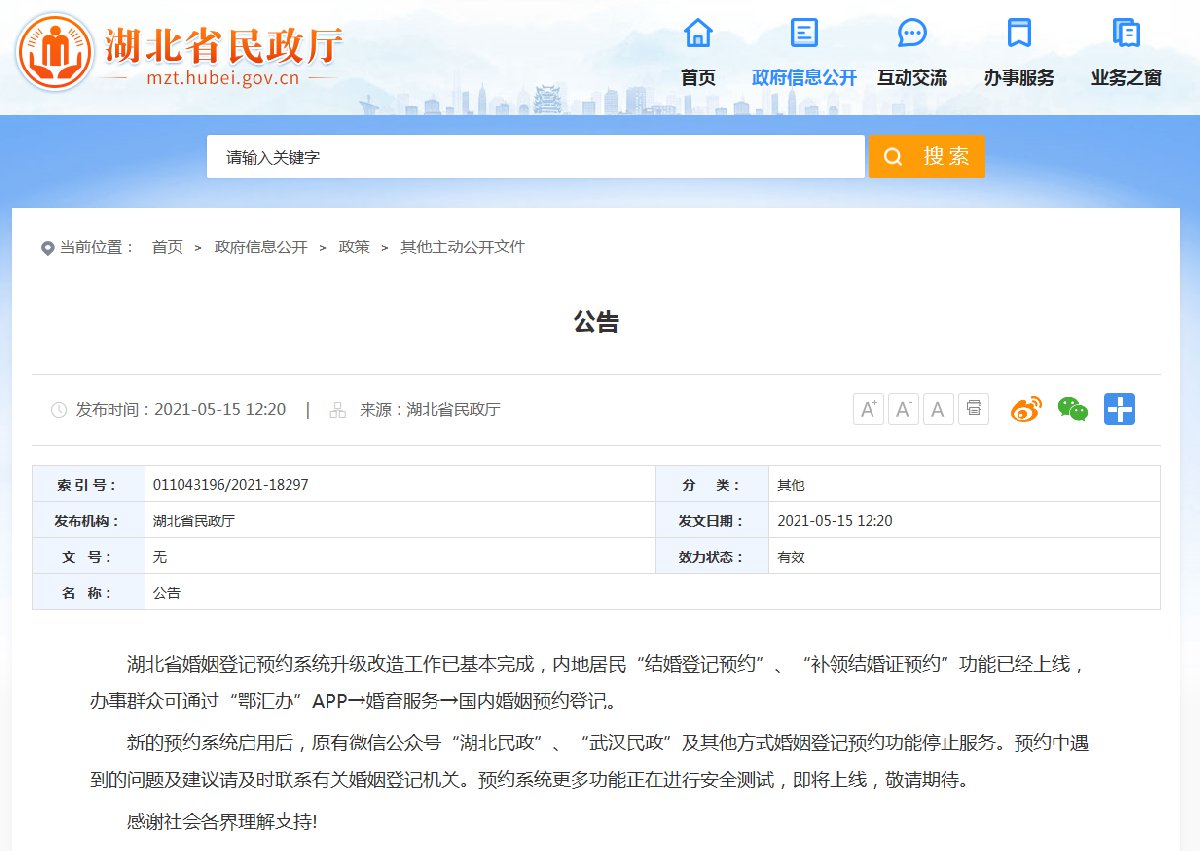
Task: Click the 政策 breadcrumb link
Action: pos(354,247)
